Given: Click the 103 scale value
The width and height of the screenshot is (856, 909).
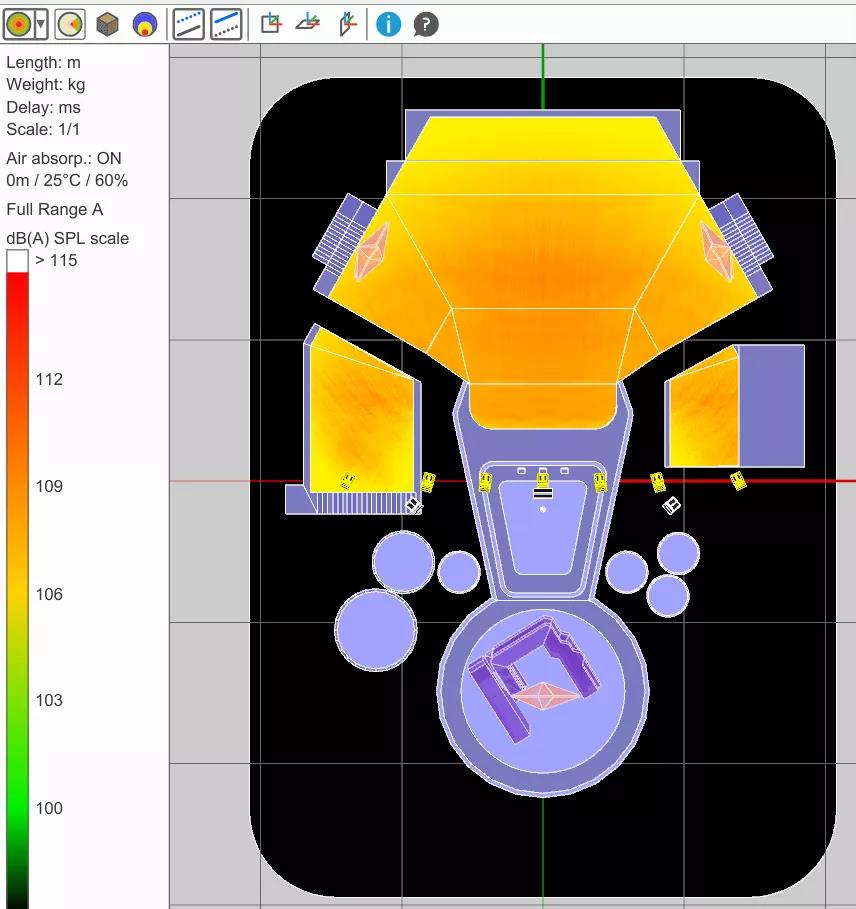Looking at the screenshot, I should pyautogui.click(x=49, y=700).
